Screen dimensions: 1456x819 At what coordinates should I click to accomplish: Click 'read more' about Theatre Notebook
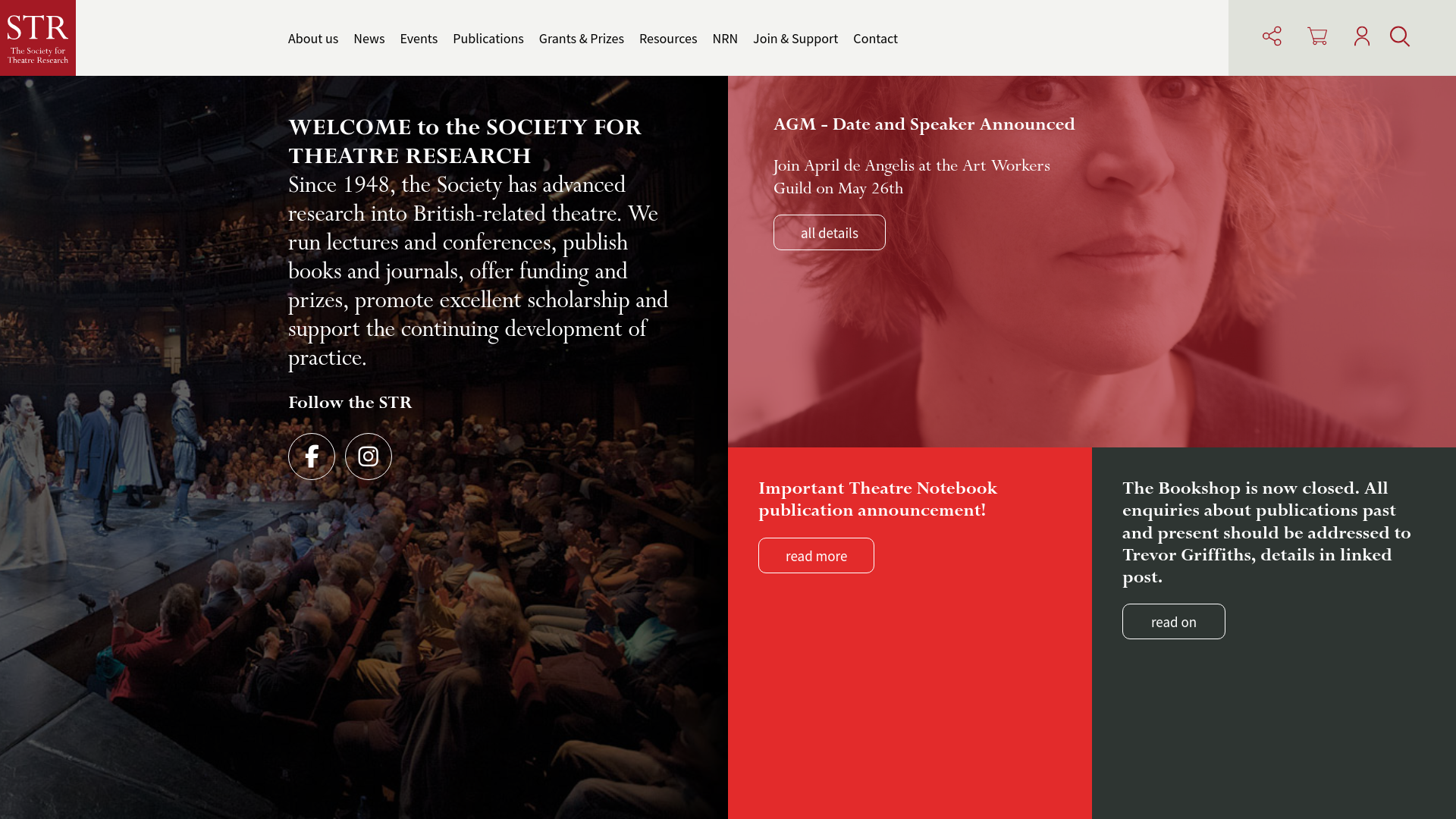coord(816,556)
